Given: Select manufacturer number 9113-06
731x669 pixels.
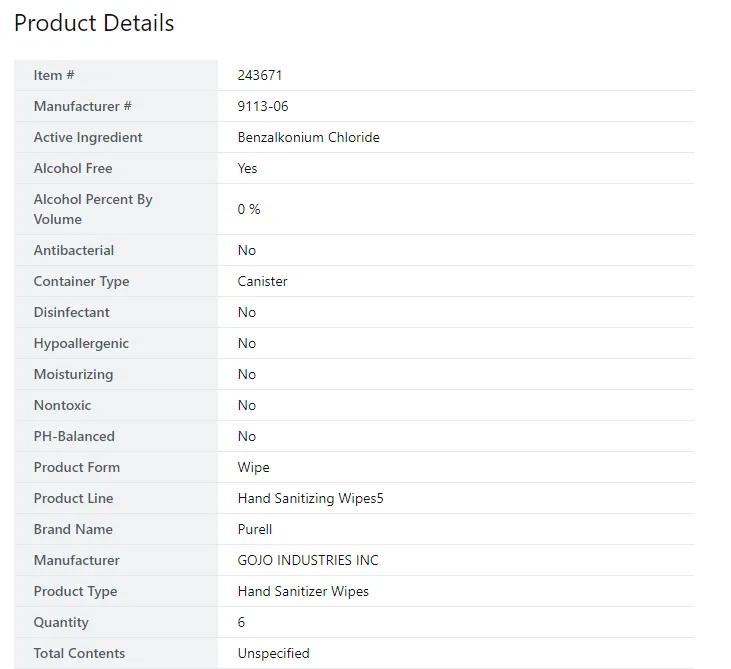Looking at the screenshot, I should 263,106.
